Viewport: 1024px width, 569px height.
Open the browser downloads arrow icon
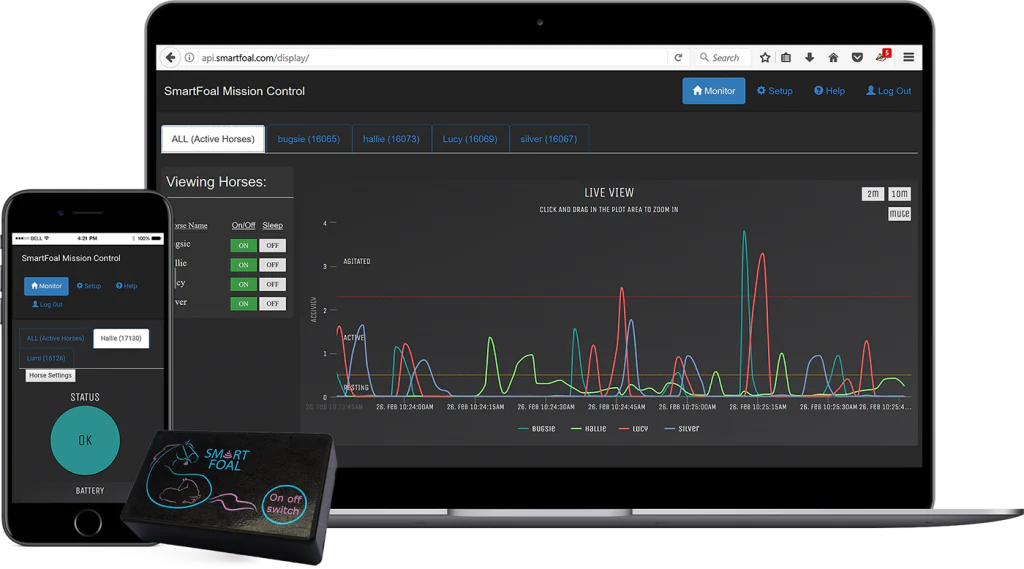pos(809,58)
